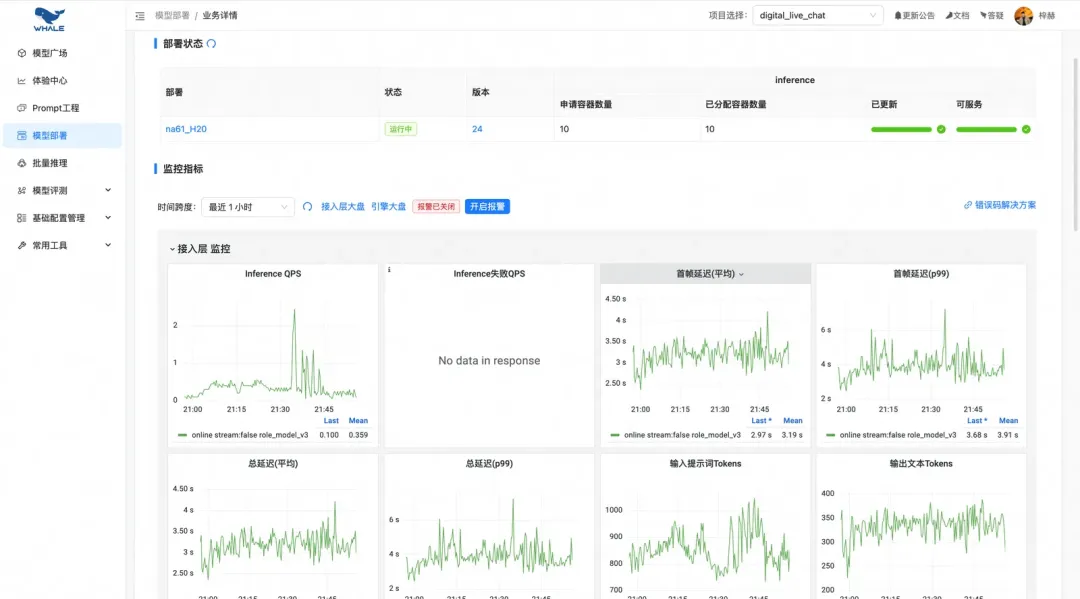
Task: Open the 引擎大盘 link
Action: coord(388,207)
